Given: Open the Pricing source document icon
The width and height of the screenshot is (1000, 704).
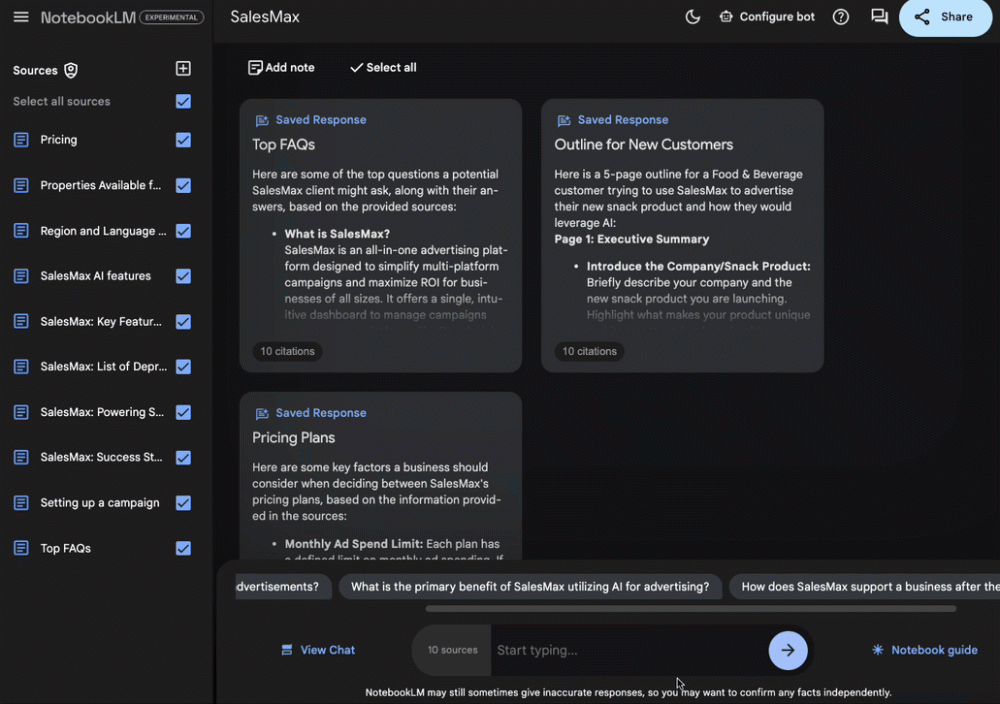Looking at the screenshot, I should coord(21,140).
